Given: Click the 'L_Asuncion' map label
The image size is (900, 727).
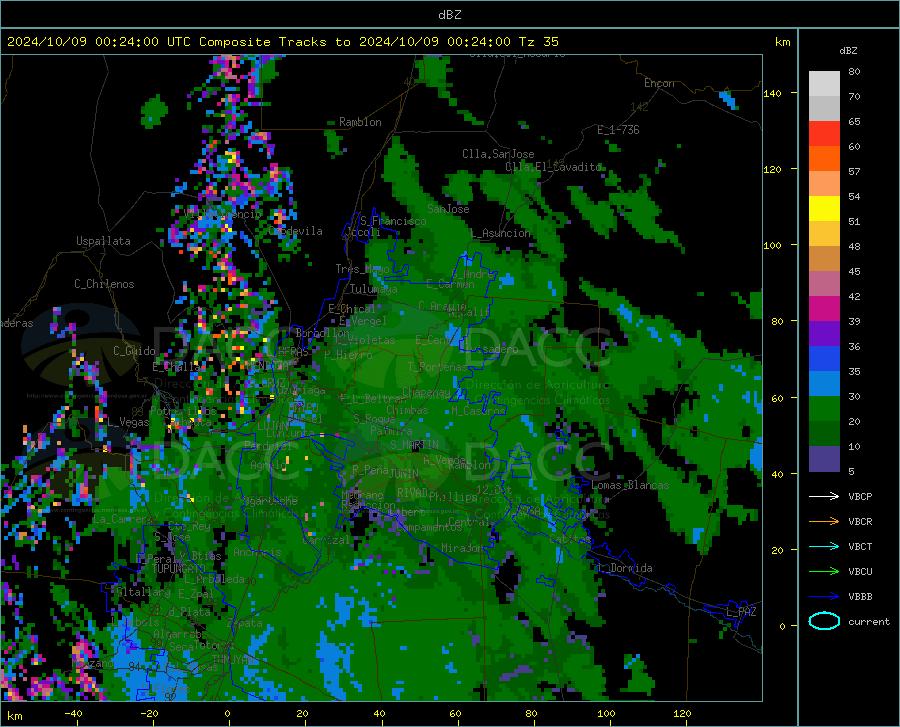Looking at the screenshot, I should pyautogui.click(x=501, y=233).
